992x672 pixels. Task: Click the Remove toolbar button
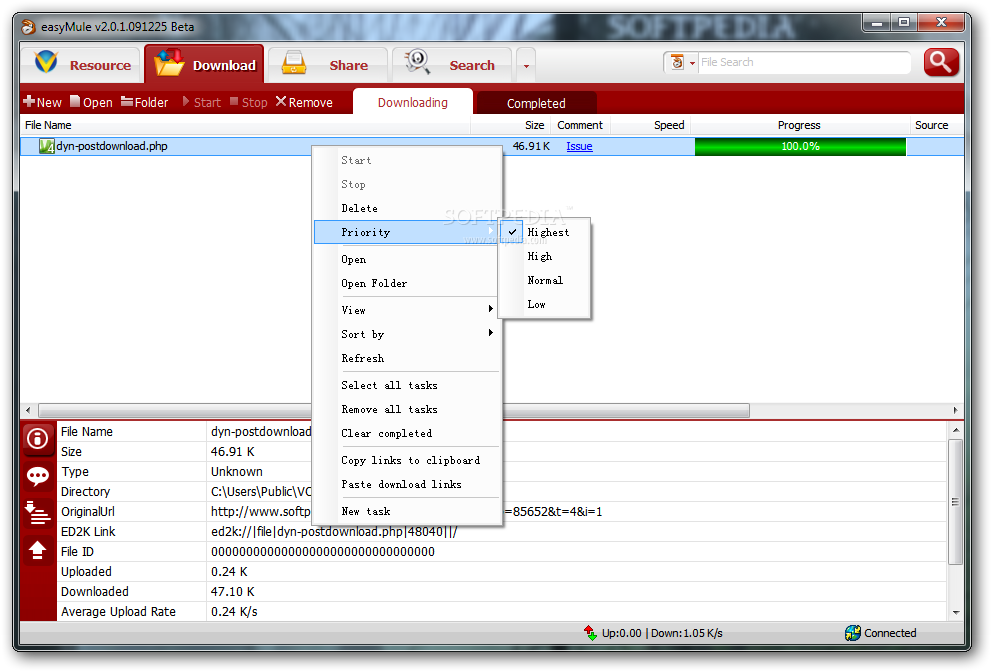[x=304, y=102]
